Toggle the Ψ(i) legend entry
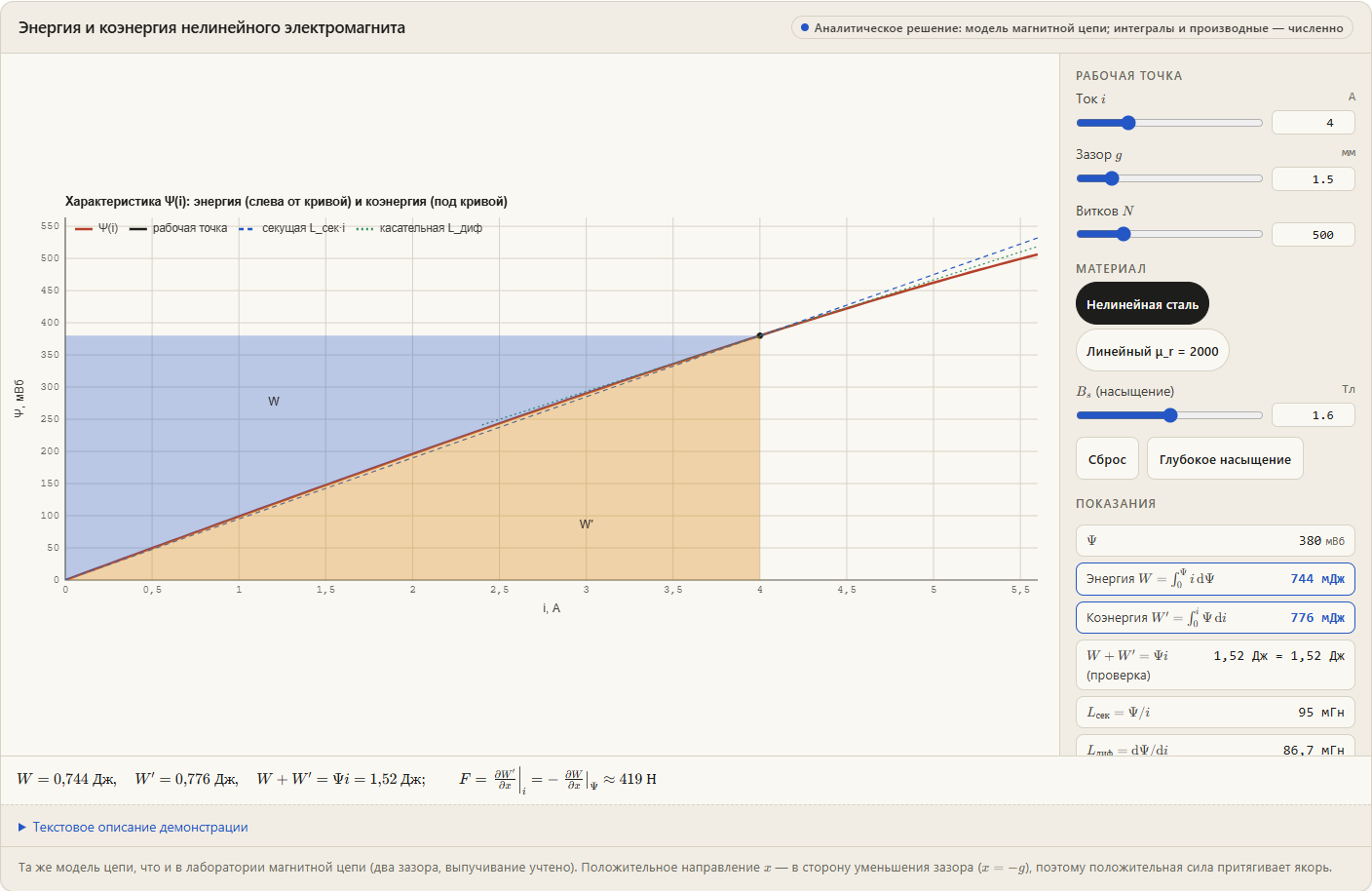 click(x=96, y=228)
